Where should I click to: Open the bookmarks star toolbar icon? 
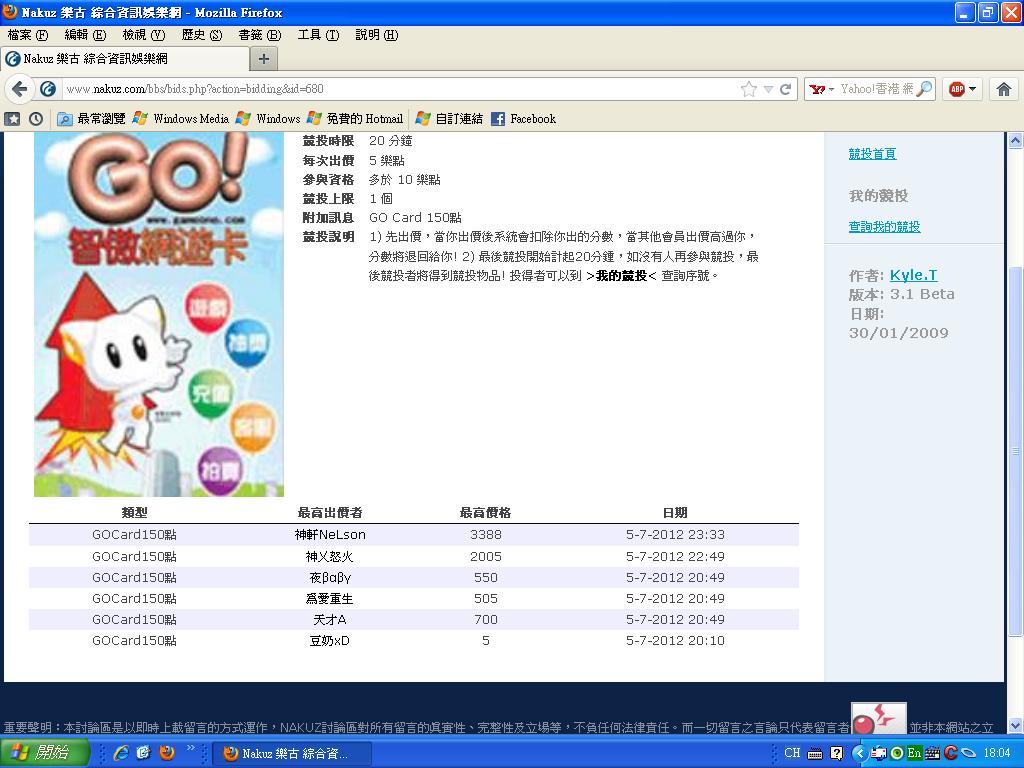(x=12, y=119)
